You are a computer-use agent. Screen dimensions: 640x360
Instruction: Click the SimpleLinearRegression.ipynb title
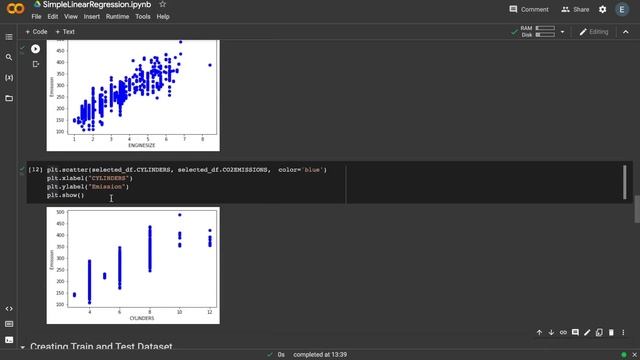97,4
